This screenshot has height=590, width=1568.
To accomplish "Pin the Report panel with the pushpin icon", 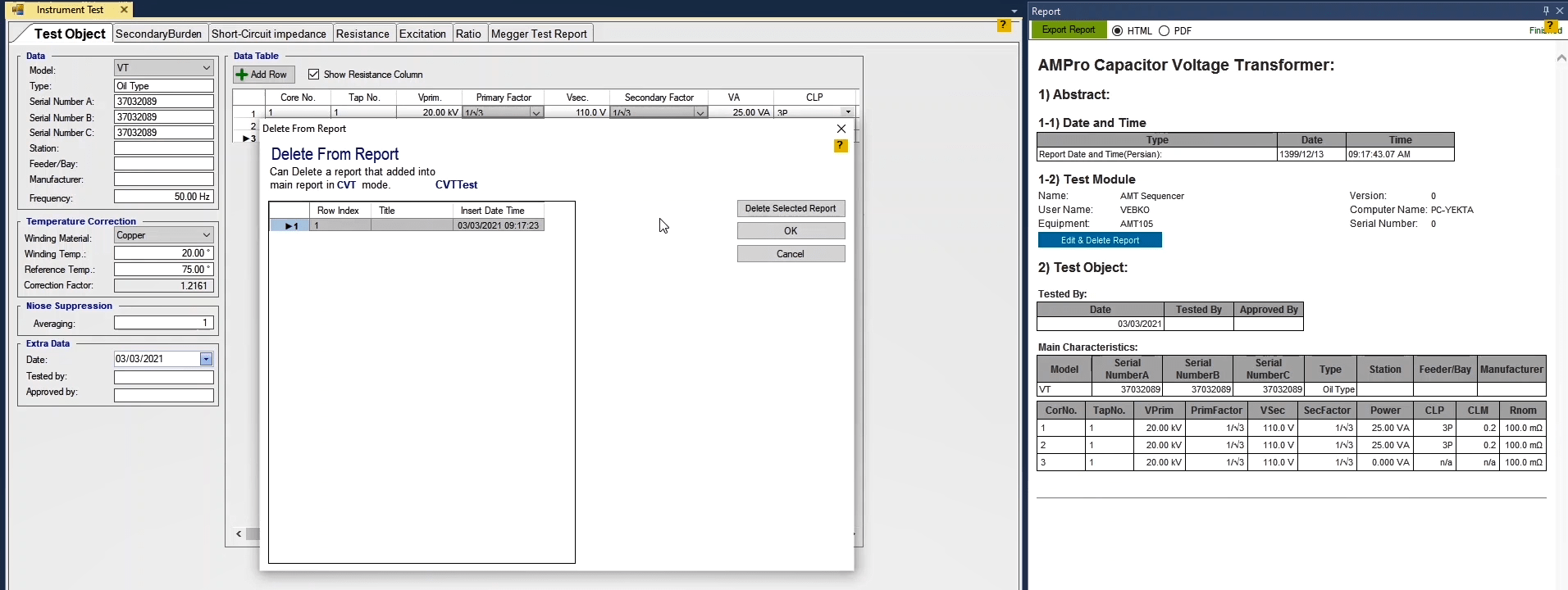I will [1546, 11].
